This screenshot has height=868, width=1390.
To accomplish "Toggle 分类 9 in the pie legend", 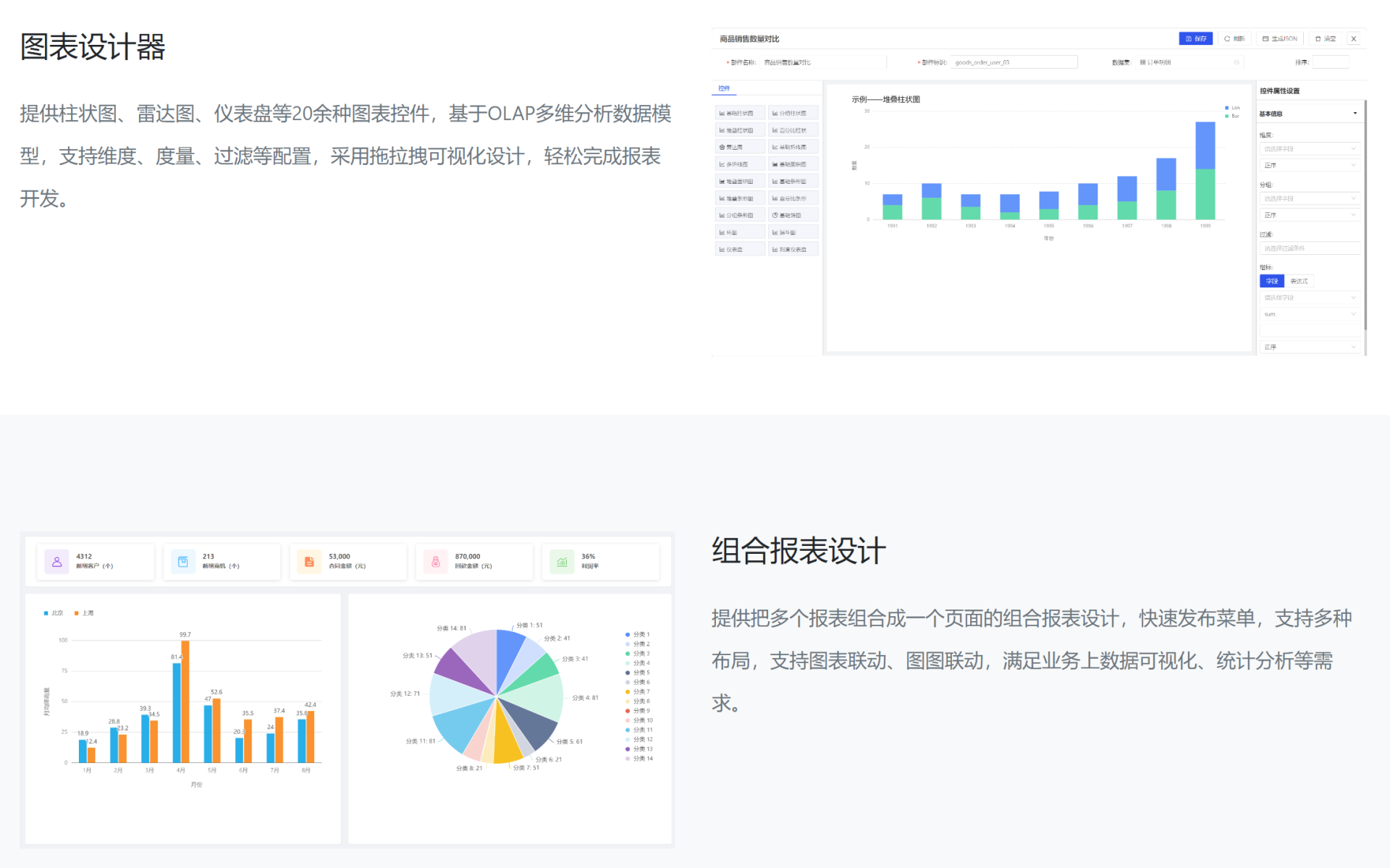I will (638, 711).
